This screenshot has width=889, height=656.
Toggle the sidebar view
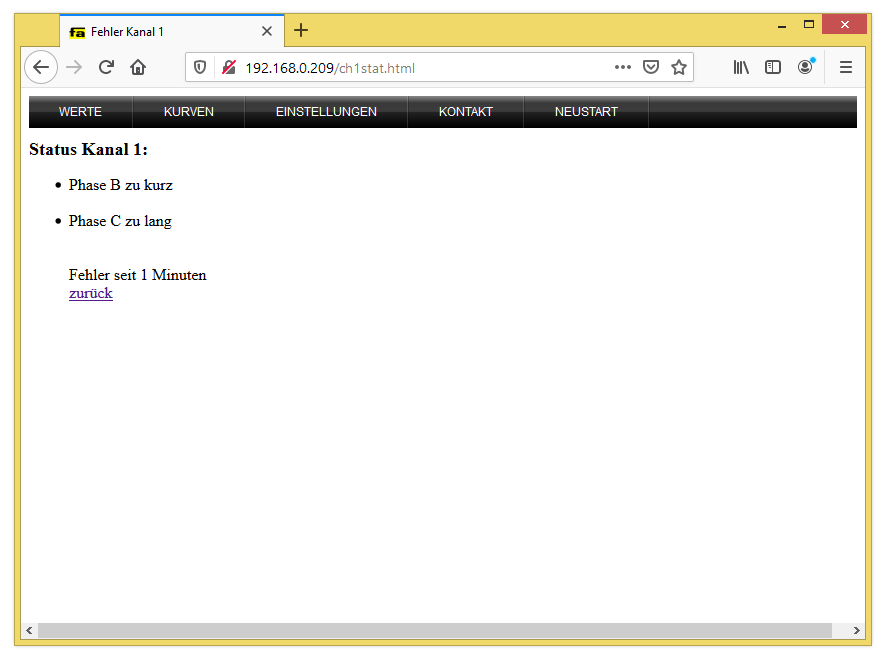pyautogui.click(x=773, y=67)
